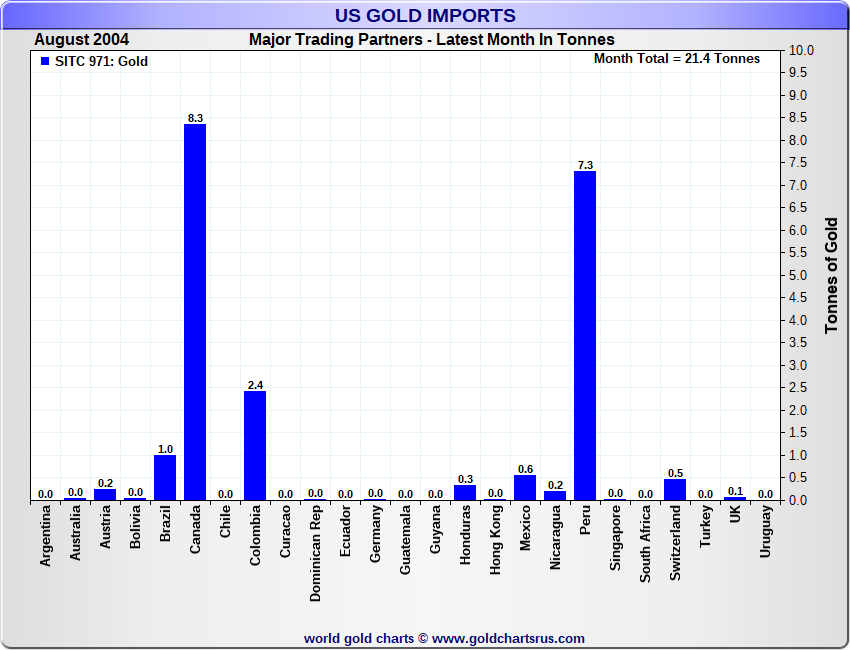Image resolution: width=850 pixels, height=650 pixels.
Task: Open the www.goldchartsrus.com footer link
Action: 508,638
